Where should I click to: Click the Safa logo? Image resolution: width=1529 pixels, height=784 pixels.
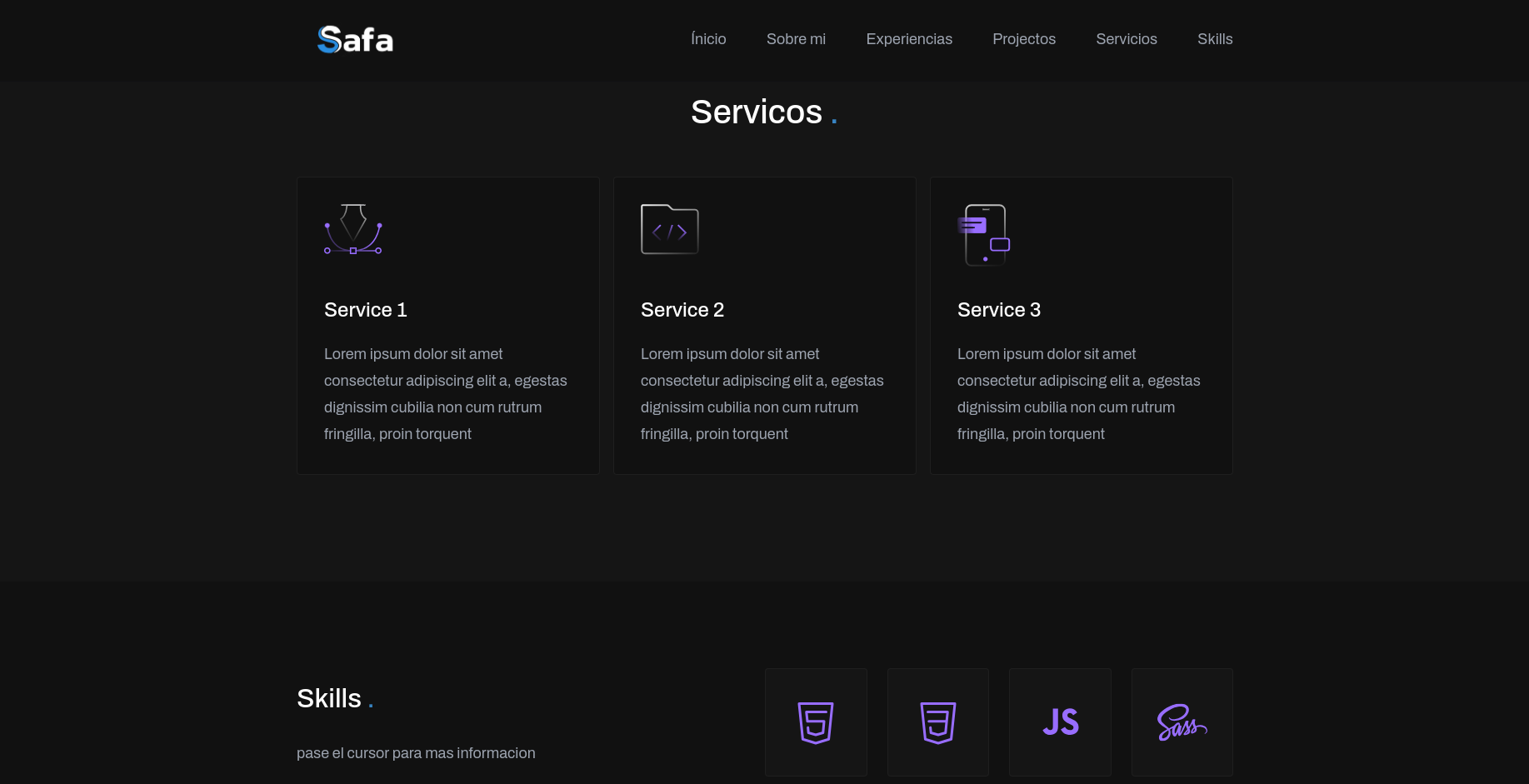point(355,39)
